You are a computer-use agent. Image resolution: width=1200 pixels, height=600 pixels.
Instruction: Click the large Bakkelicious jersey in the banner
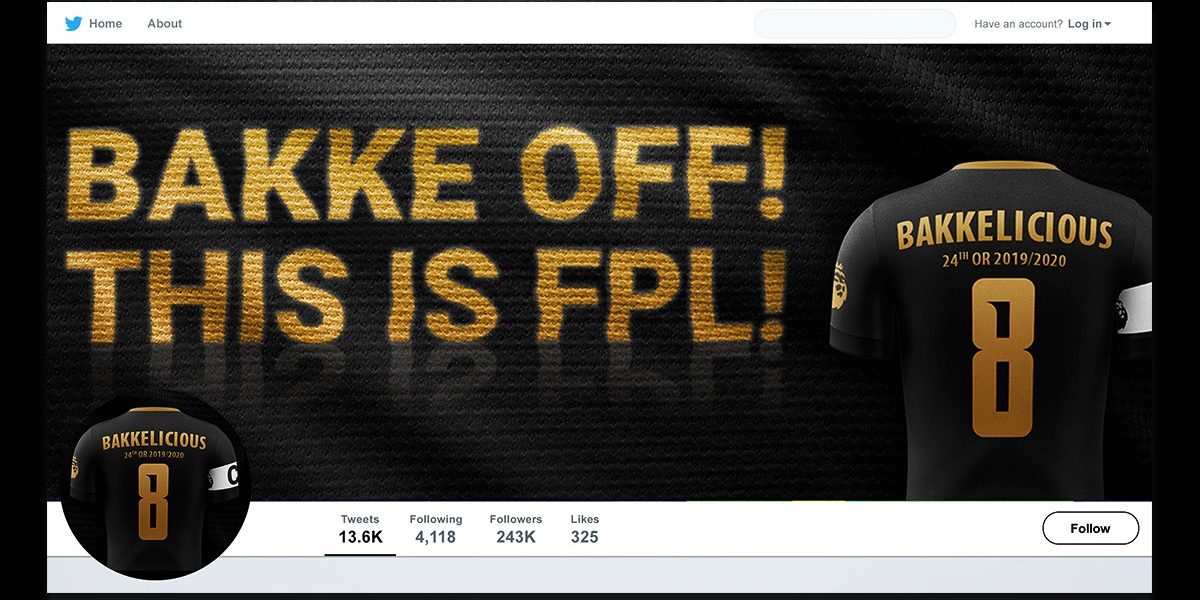pyautogui.click(x=990, y=330)
